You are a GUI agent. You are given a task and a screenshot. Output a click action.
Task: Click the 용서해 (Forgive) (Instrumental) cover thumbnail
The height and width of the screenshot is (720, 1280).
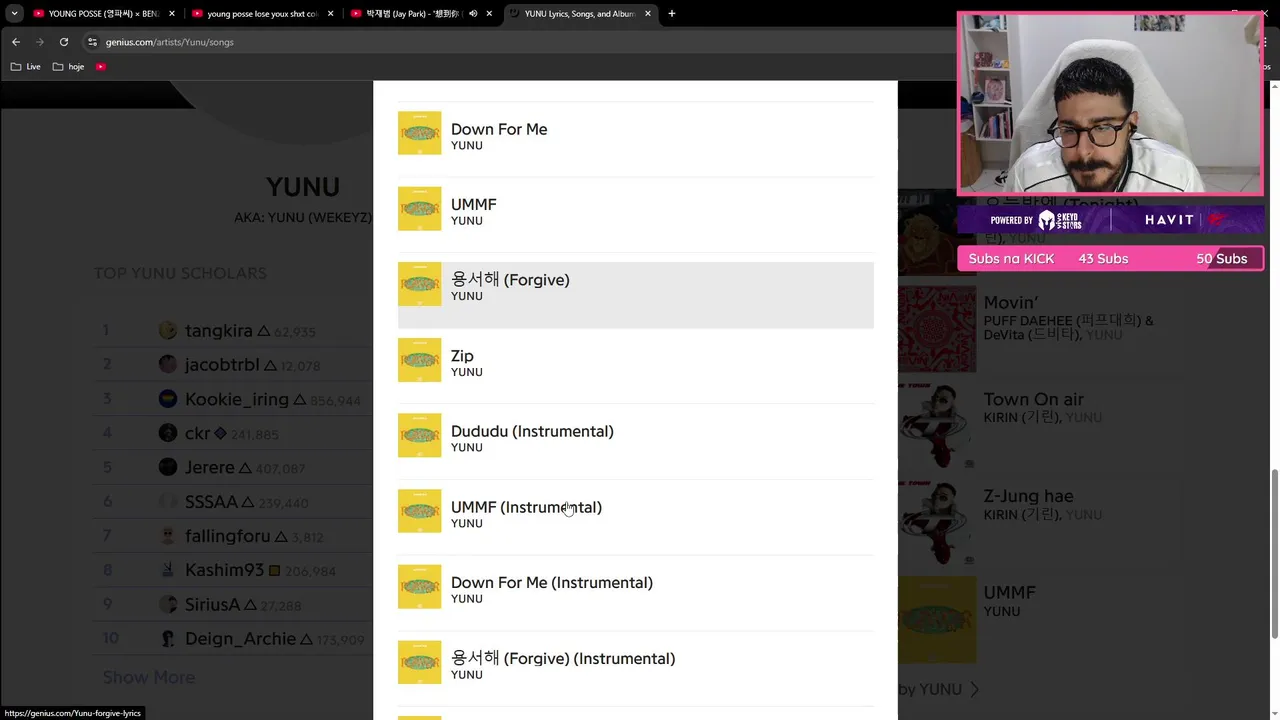[x=419, y=662]
